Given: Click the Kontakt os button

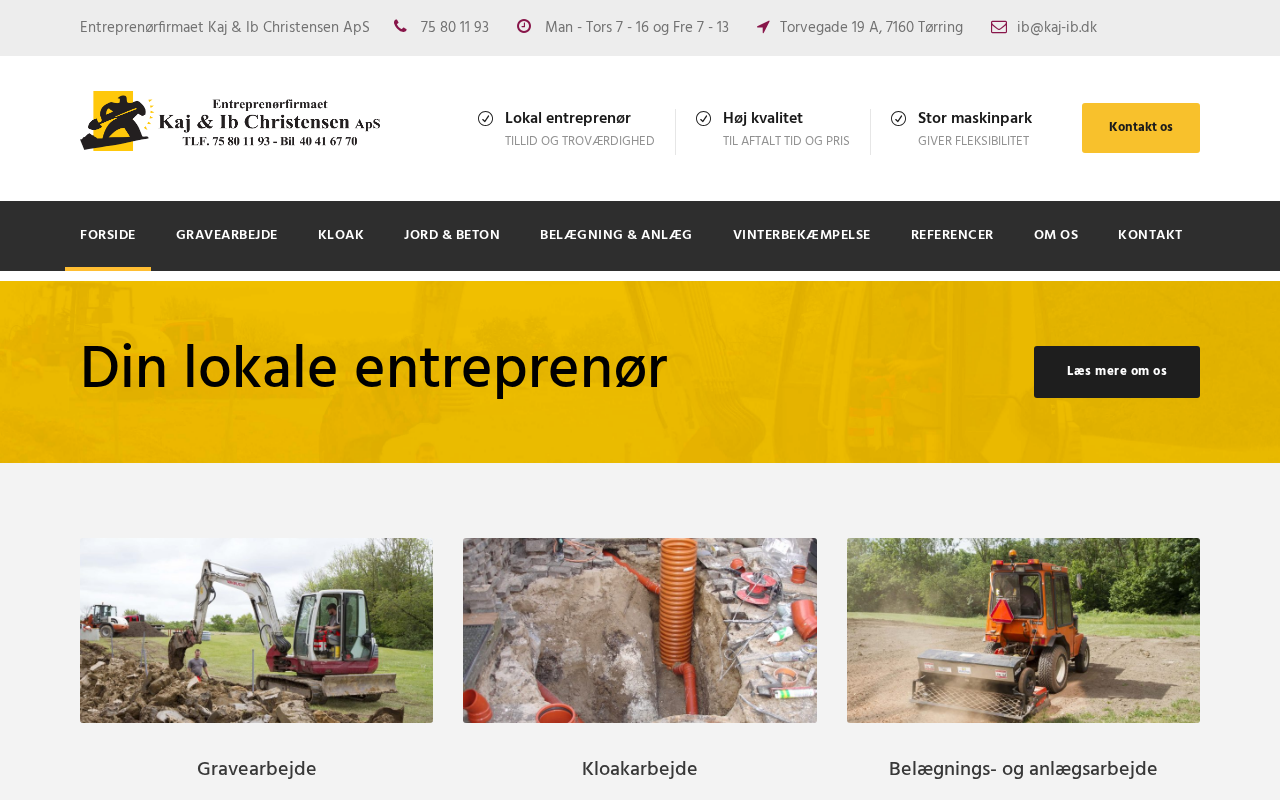Looking at the screenshot, I should [1141, 128].
